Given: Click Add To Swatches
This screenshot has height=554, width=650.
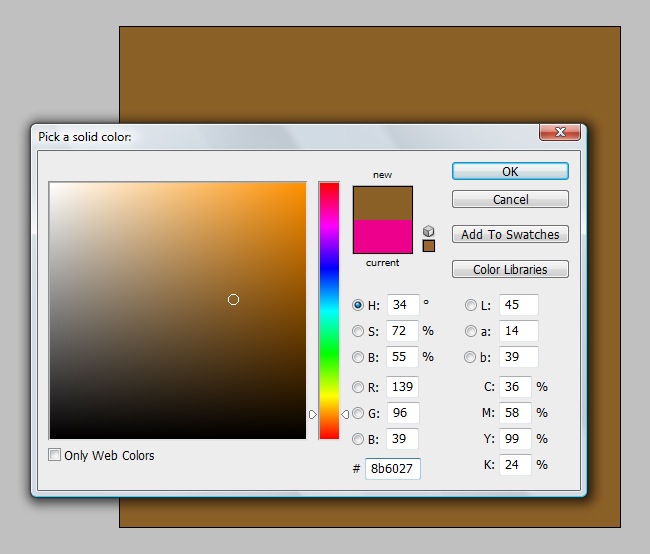Looking at the screenshot, I should click(x=510, y=235).
